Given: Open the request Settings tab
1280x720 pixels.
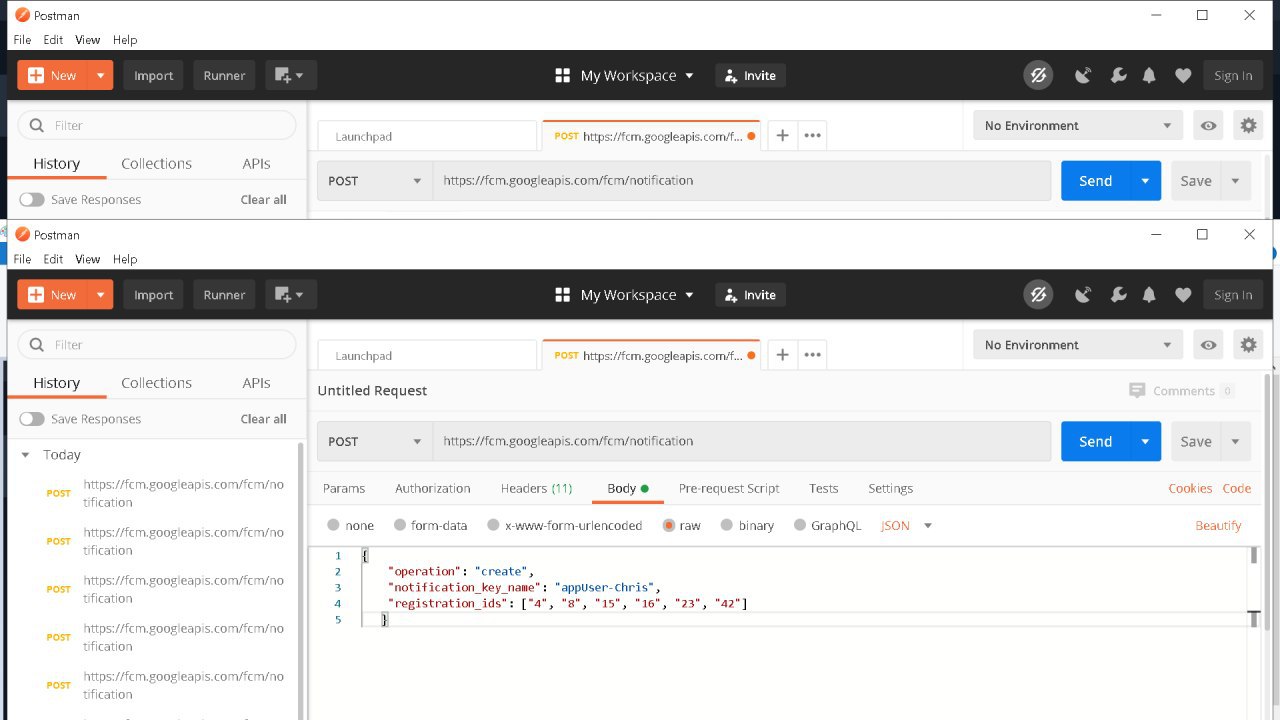Looking at the screenshot, I should 890,488.
